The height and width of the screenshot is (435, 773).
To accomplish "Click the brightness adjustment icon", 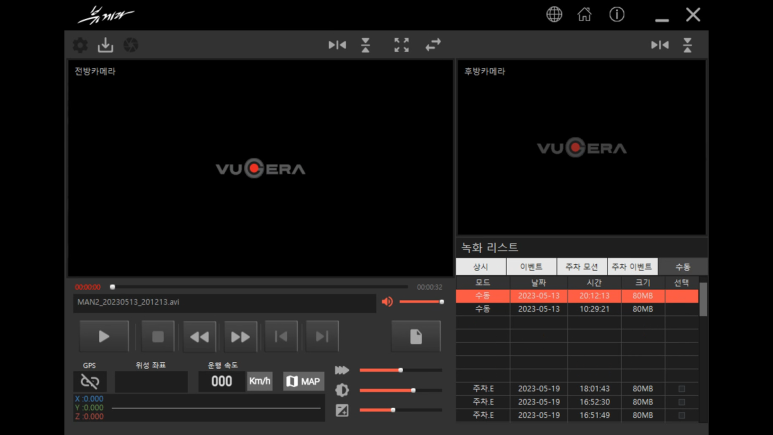I will click(342, 390).
